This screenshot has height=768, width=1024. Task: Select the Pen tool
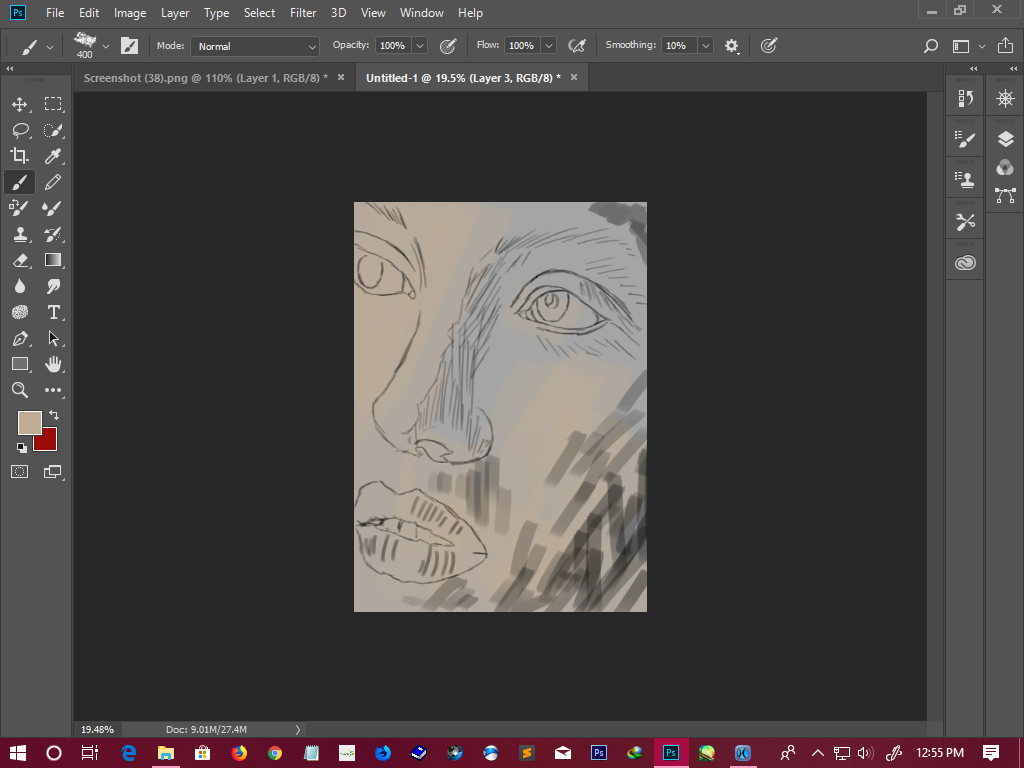click(20, 338)
